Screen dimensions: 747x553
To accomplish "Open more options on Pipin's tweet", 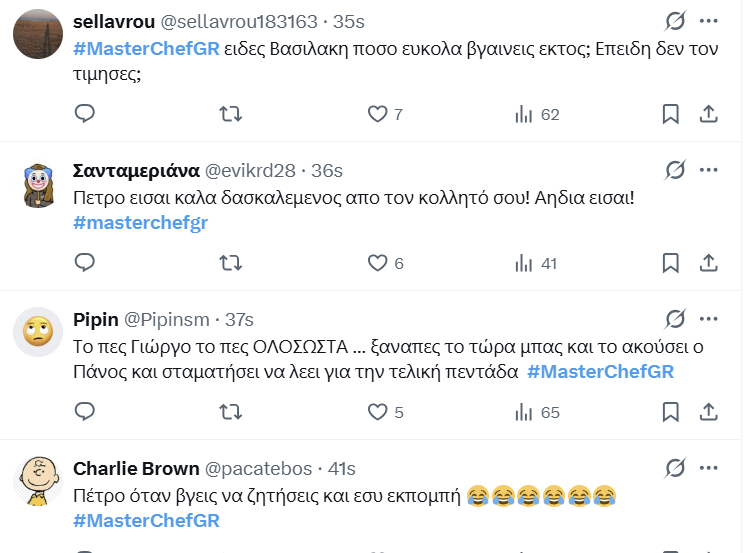I will (x=708, y=319).
